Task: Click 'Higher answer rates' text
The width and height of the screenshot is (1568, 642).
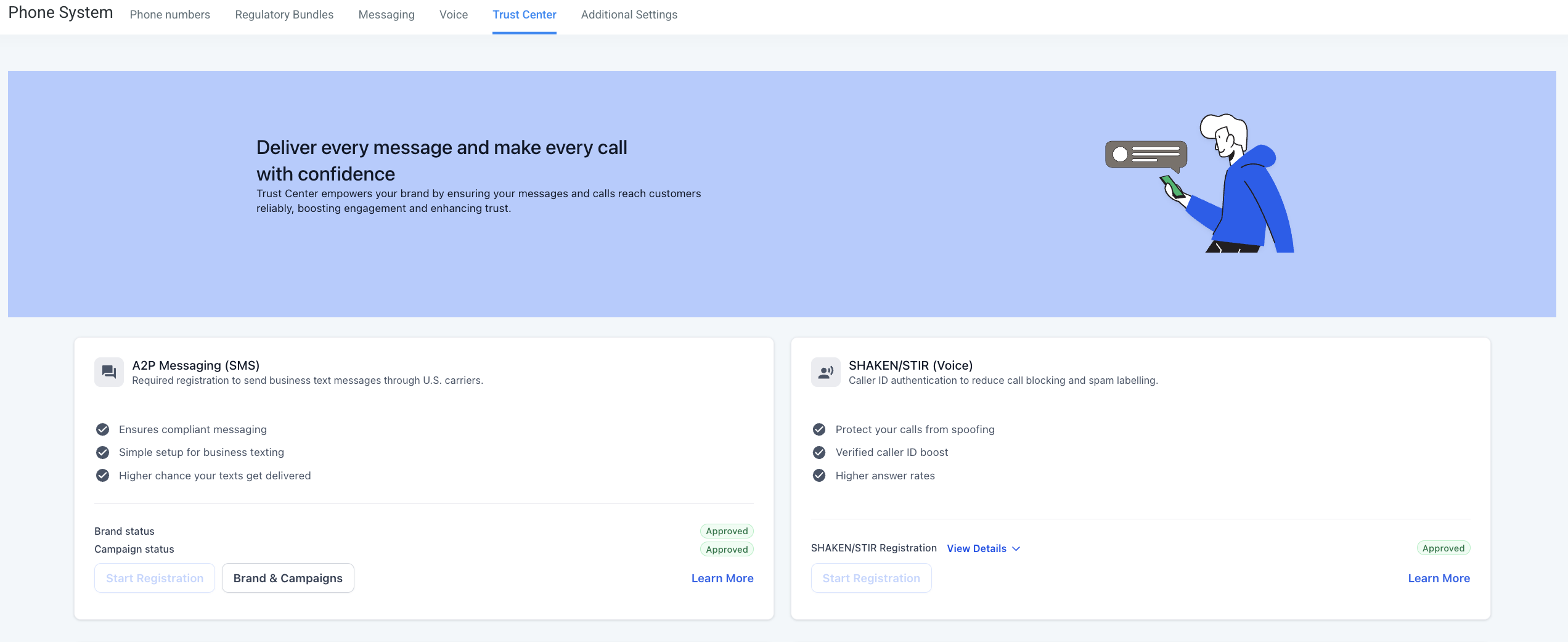Action: coord(885,476)
